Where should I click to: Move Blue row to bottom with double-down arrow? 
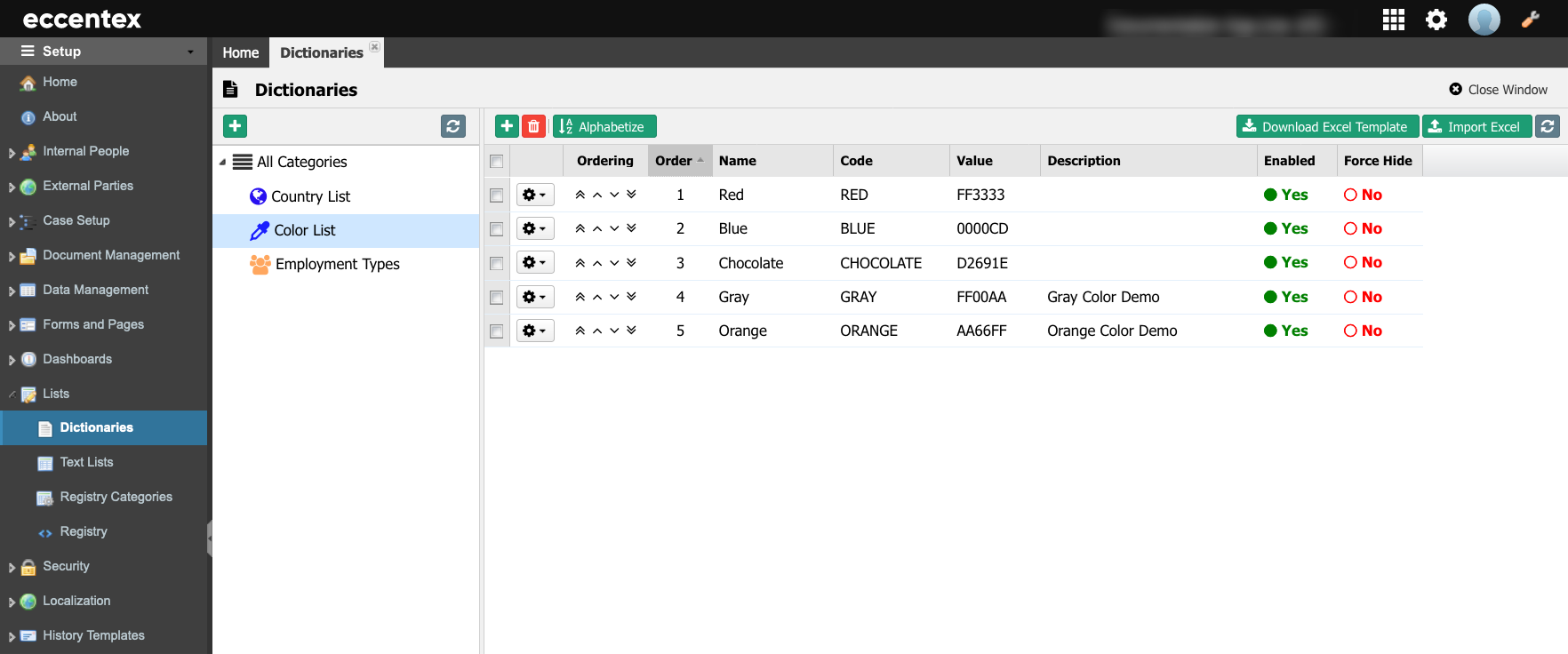tap(631, 228)
